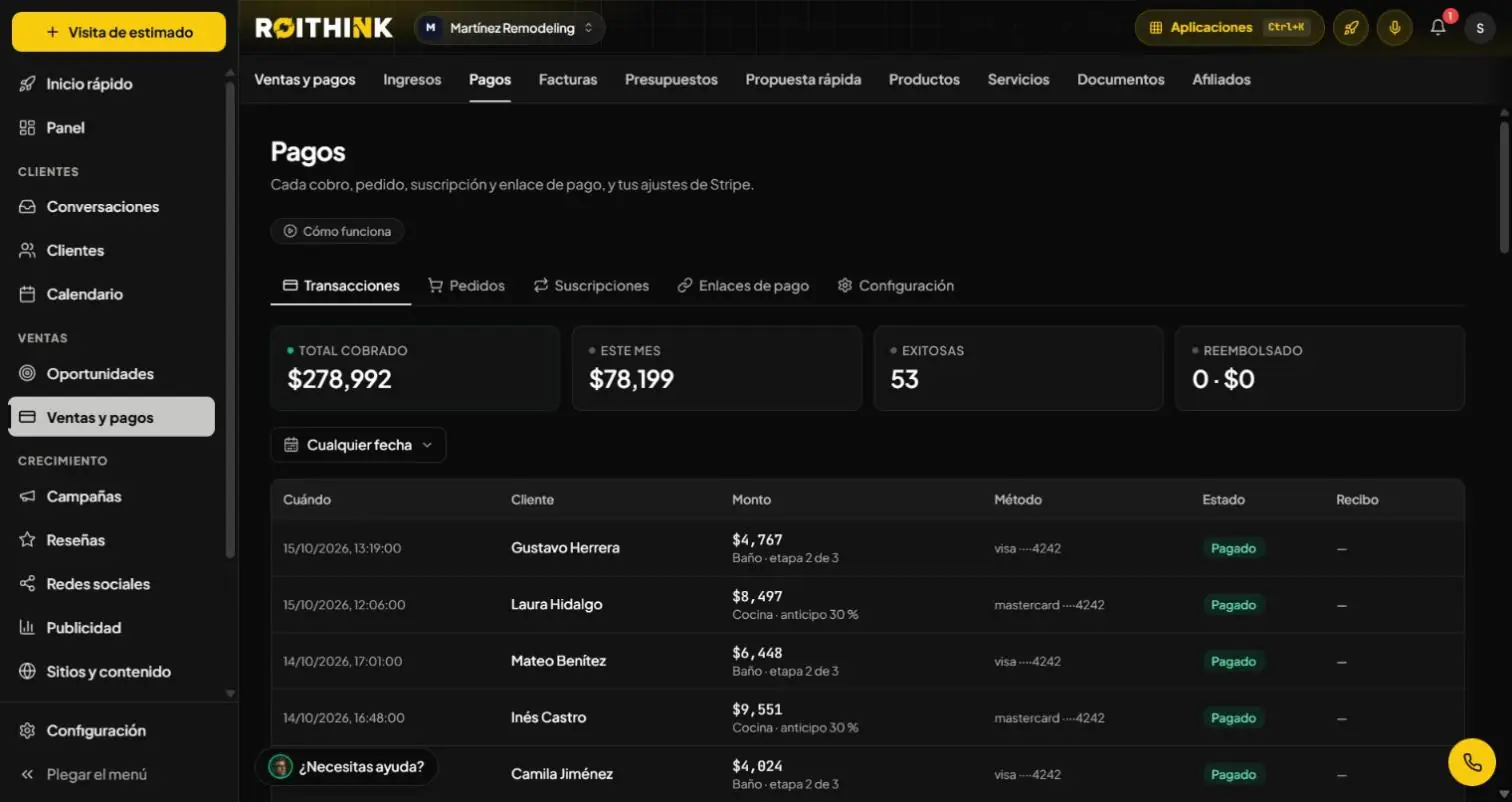This screenshot has height=802, width=1512.
Task: Click the yellow phone call button
Action: [x=1472, y=762]
